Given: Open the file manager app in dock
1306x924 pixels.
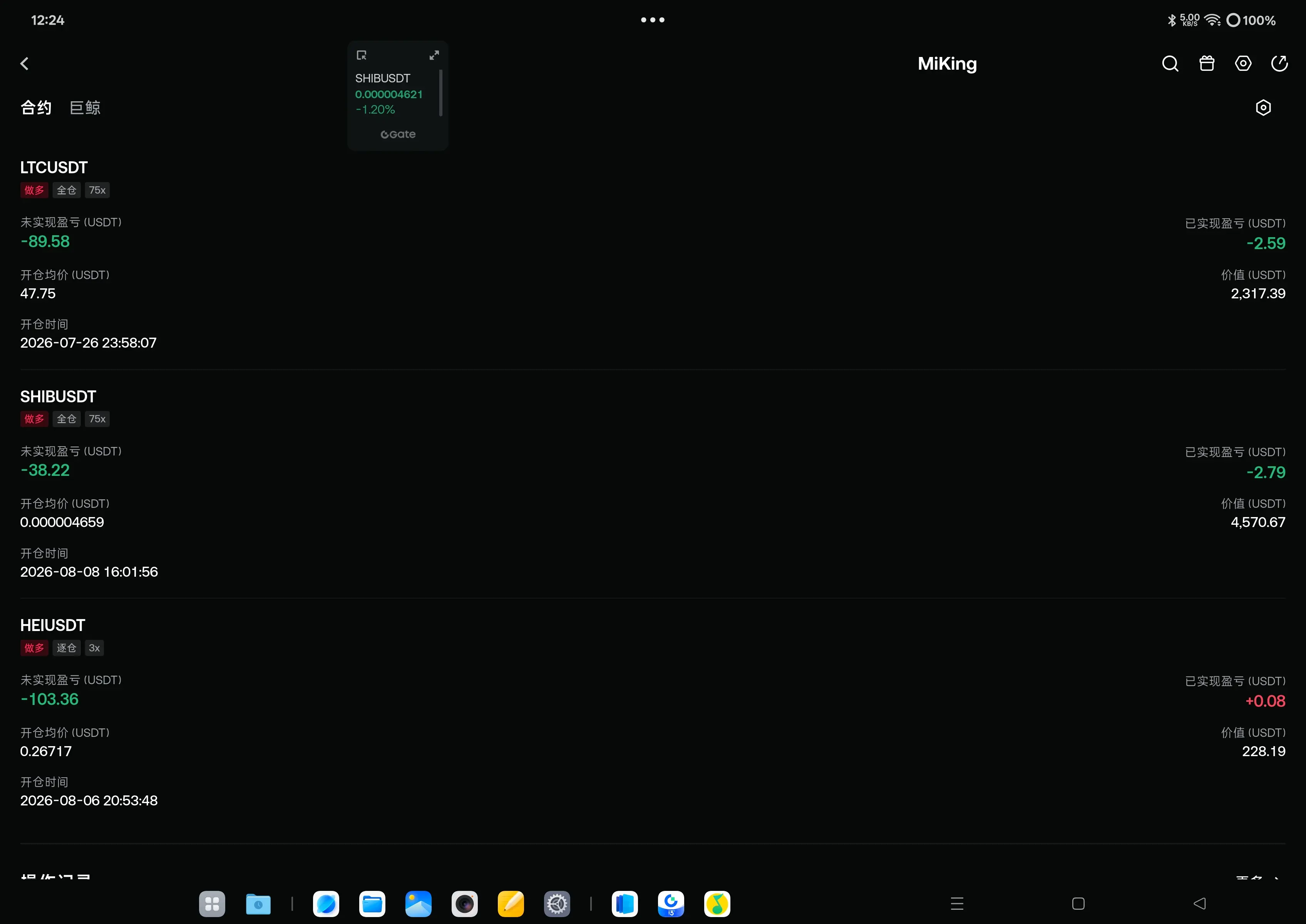Looking at the screenshot, I should pos(372,904).
